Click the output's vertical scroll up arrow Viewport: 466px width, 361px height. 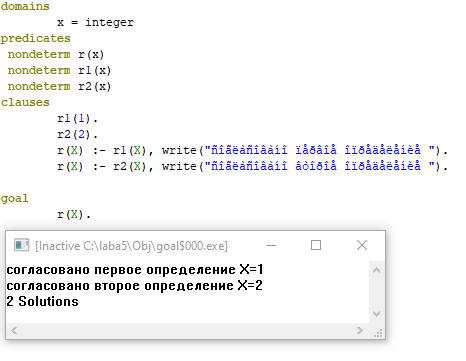point(376,270)
